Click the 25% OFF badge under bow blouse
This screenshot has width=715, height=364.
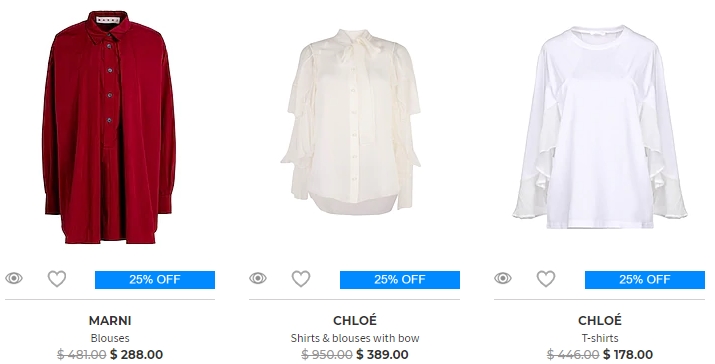[x=400, y=280]
